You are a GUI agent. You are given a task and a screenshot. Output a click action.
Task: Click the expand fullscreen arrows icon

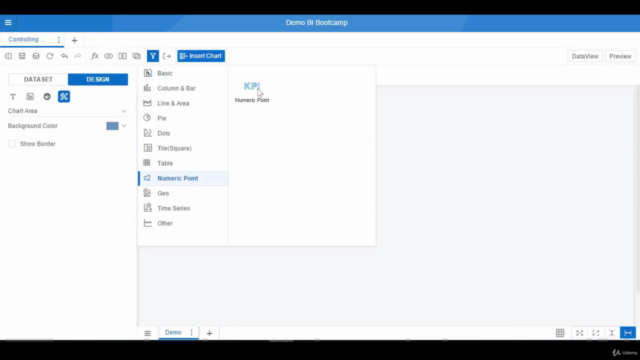596,333
